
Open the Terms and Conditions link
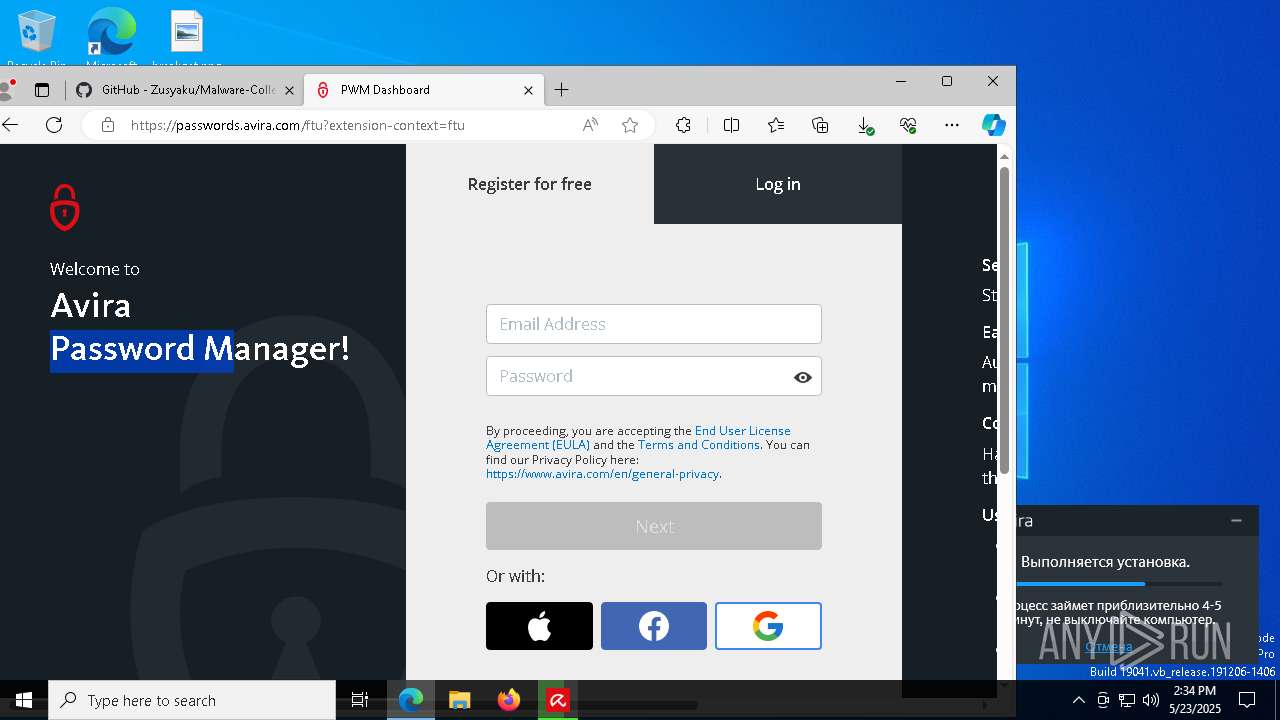point(699,445)
